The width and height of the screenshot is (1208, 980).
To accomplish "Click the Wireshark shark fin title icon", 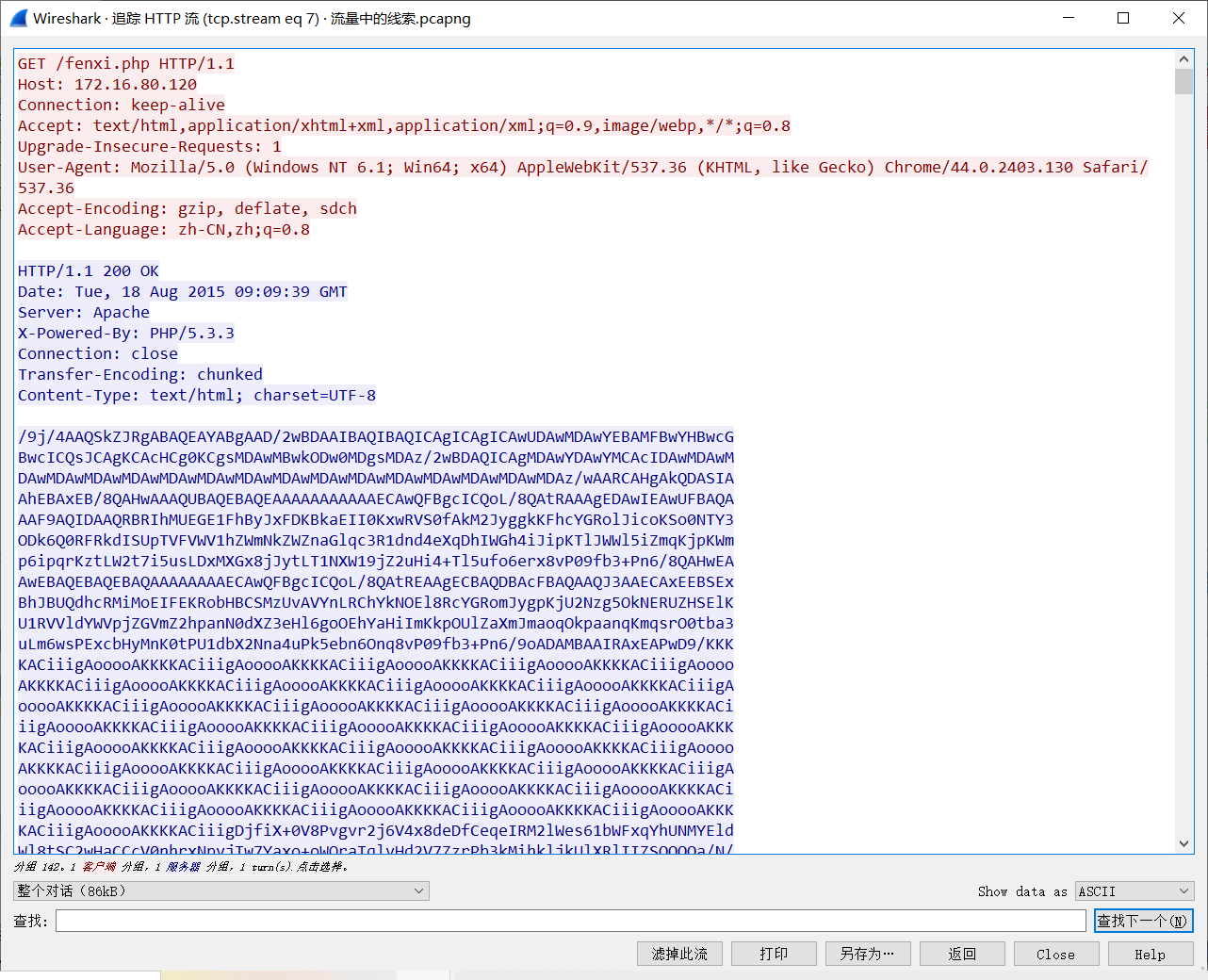I will tap(18, 18).
